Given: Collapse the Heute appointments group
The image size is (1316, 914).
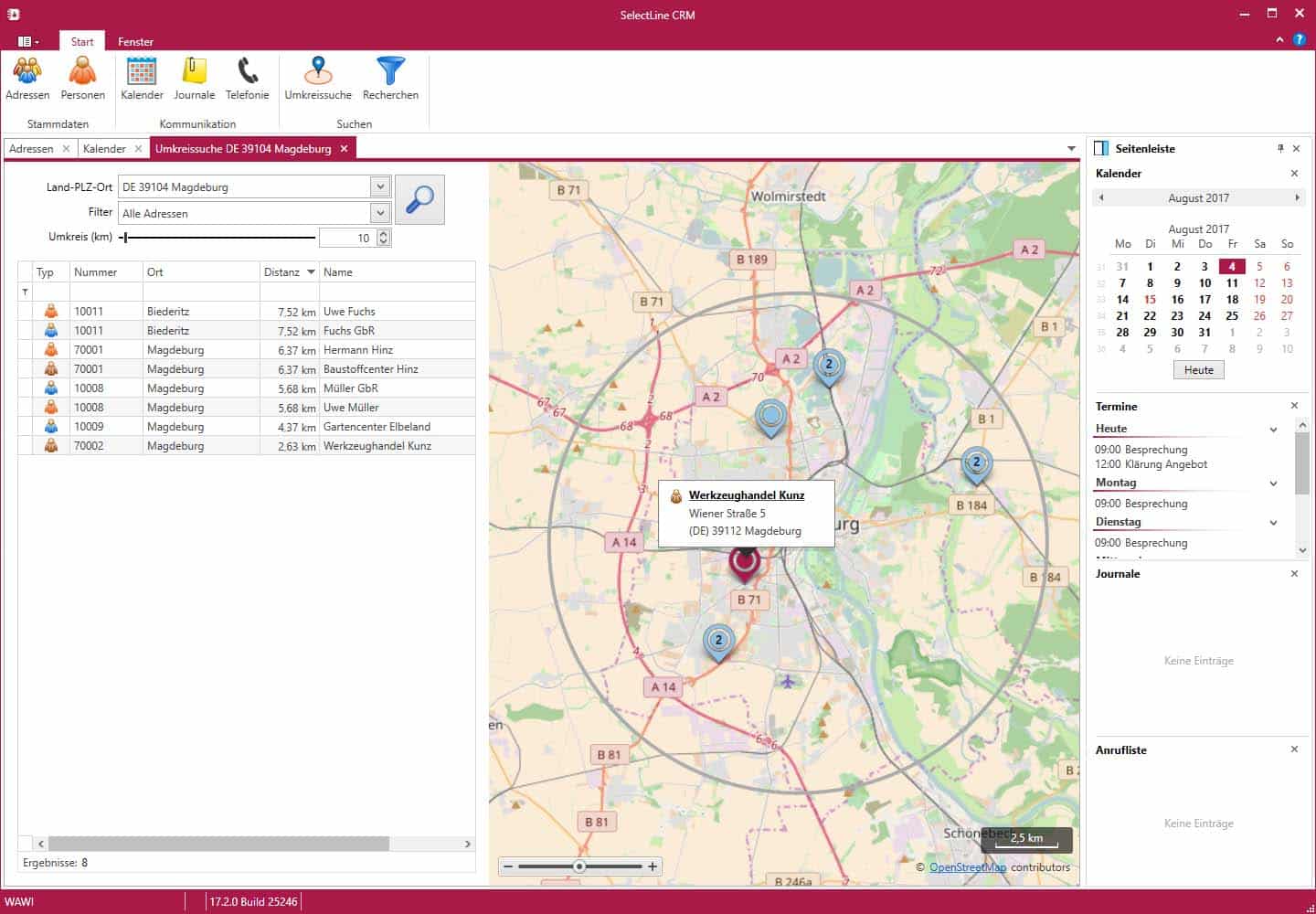Looking at the screenshot, I should 1273,429.
